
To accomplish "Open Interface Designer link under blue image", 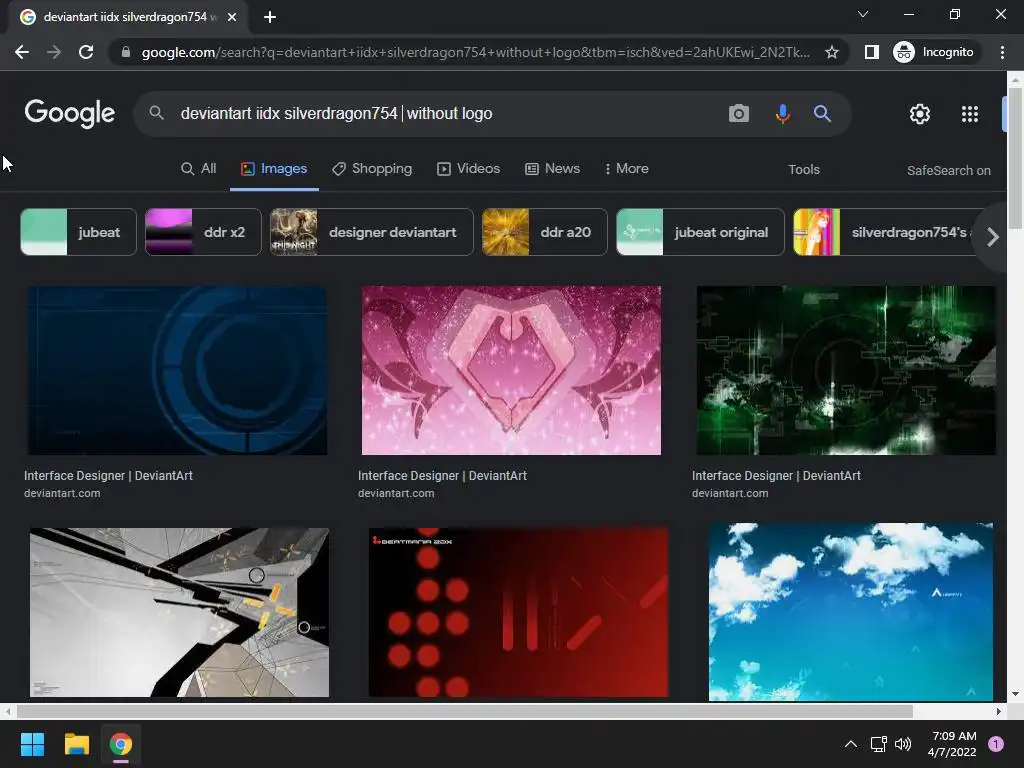I will tap(108, 475).
